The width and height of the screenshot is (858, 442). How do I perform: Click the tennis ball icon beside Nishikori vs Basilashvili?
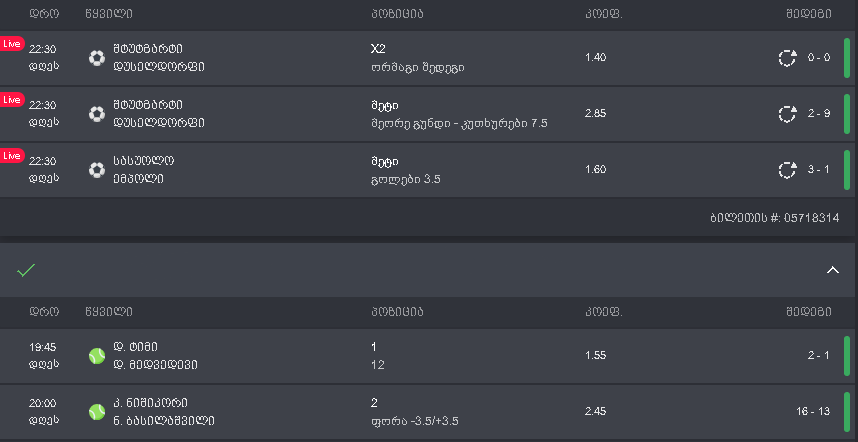coord(97,411)
